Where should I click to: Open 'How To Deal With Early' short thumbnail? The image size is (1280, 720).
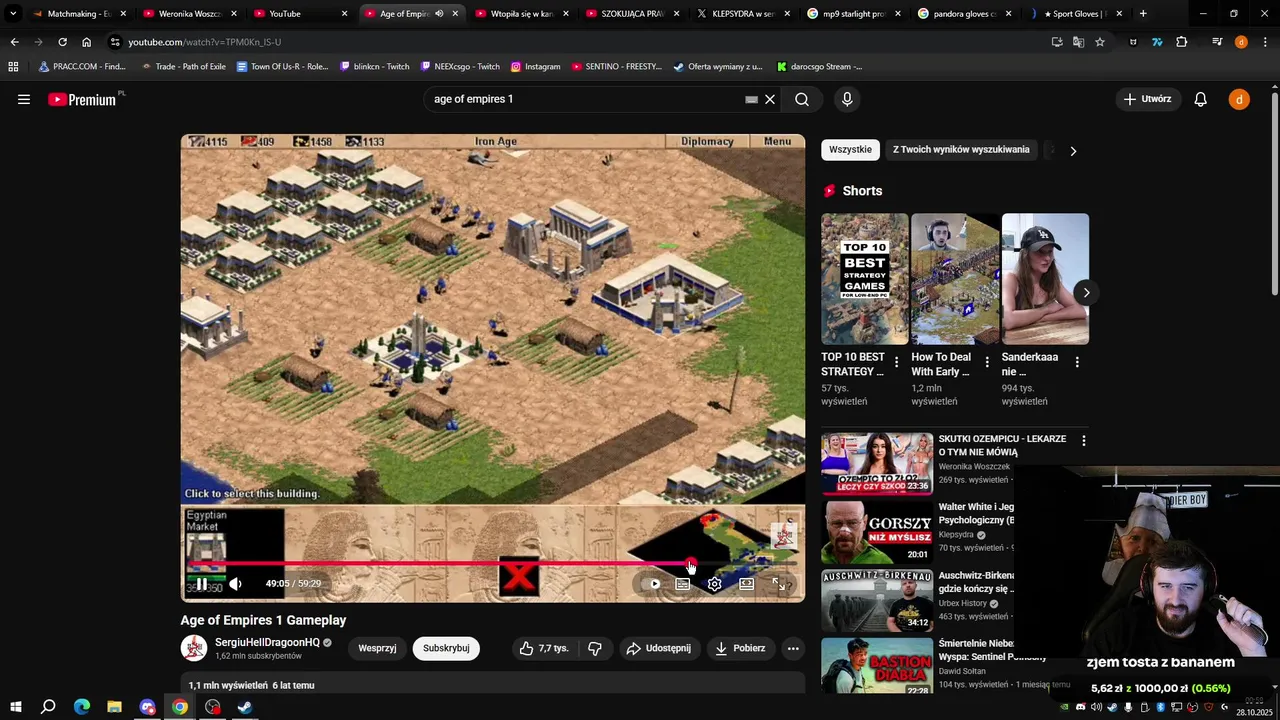click(x=955, y=279)
